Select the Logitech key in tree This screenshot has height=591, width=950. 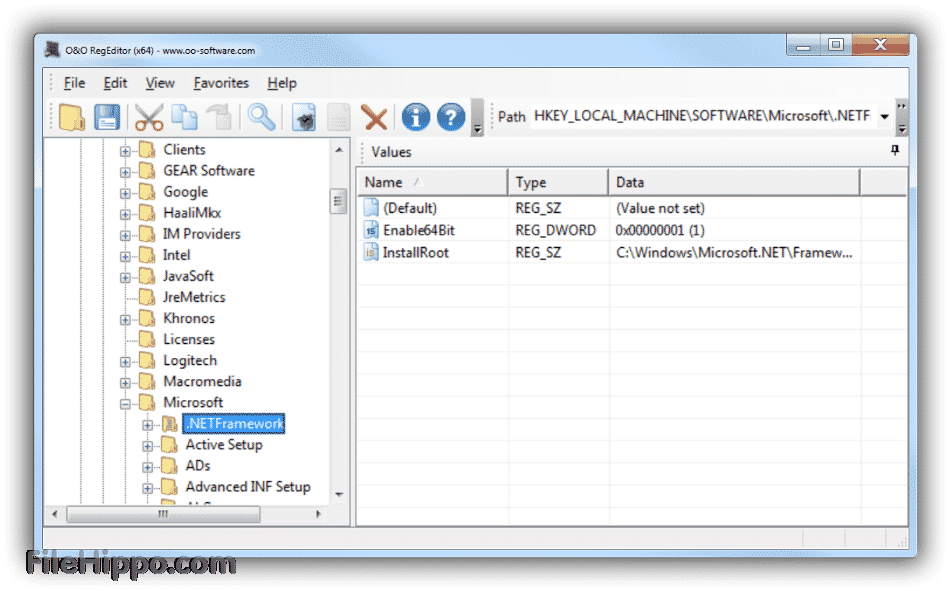coord(190,361)
